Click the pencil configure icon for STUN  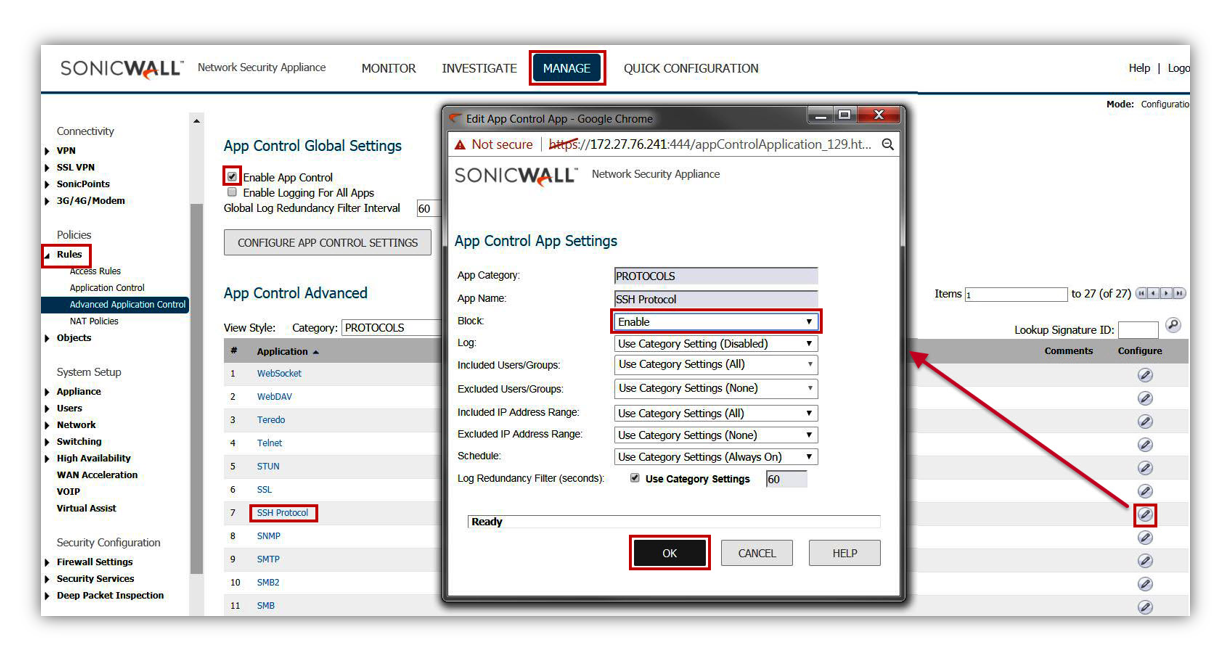pos(1145,467)
